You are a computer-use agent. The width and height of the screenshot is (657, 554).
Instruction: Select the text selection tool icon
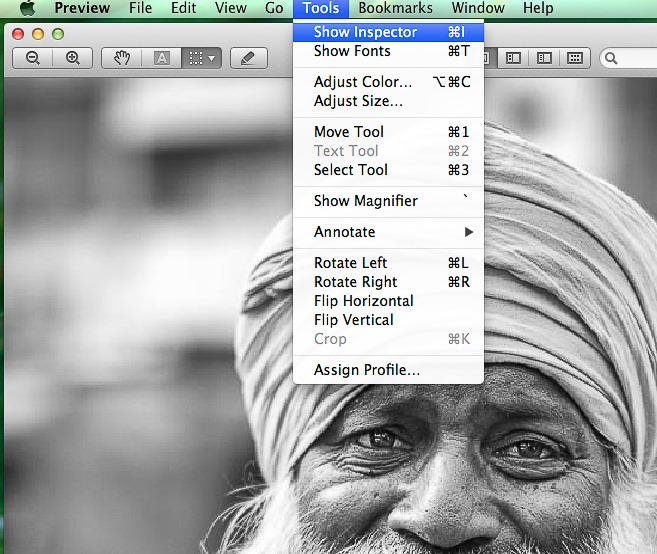pos(161,58)
